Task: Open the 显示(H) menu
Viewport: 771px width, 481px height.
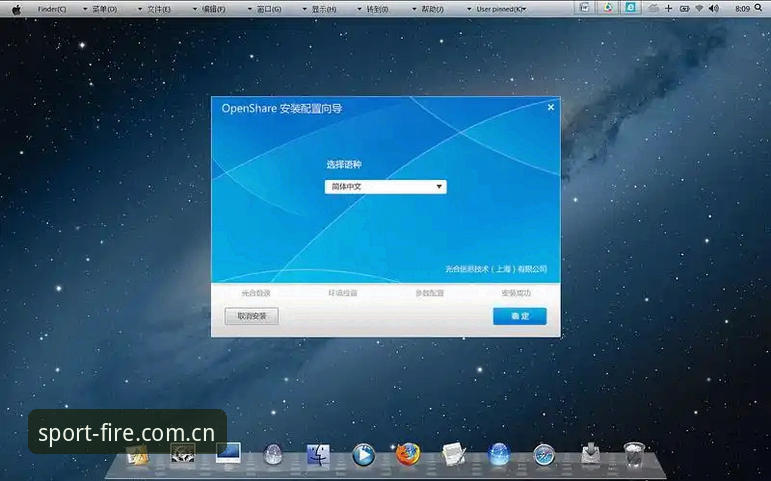Action: pos(324,9)
